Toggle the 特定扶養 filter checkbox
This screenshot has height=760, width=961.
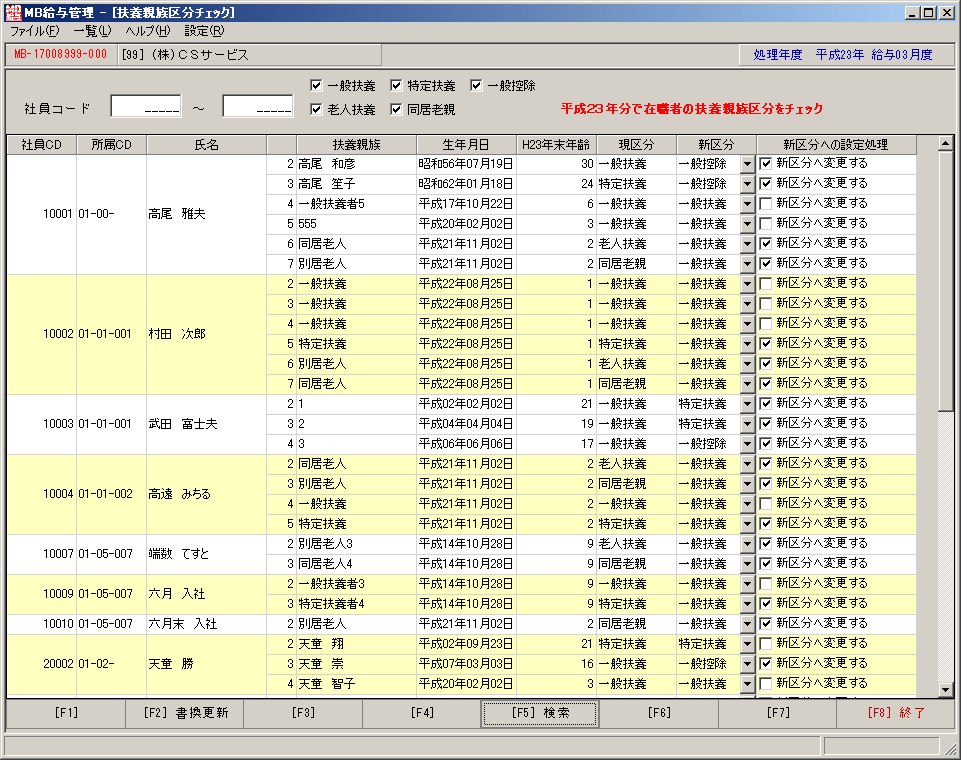(396, 86)
